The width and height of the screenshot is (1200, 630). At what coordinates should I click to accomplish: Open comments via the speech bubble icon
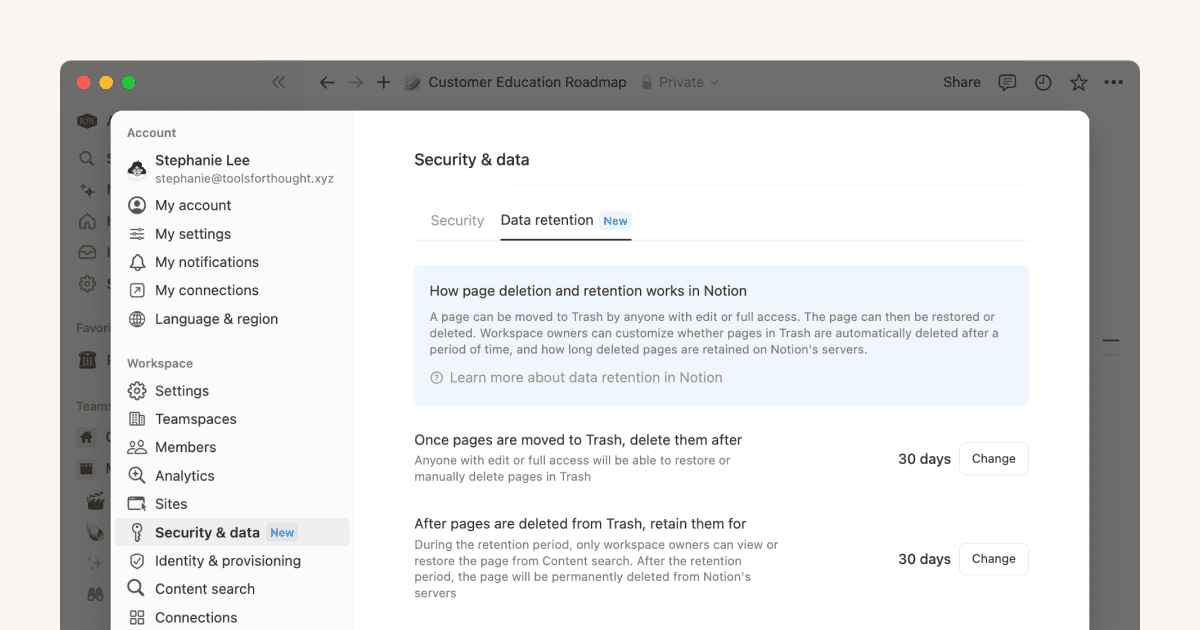pos(1007,82)
